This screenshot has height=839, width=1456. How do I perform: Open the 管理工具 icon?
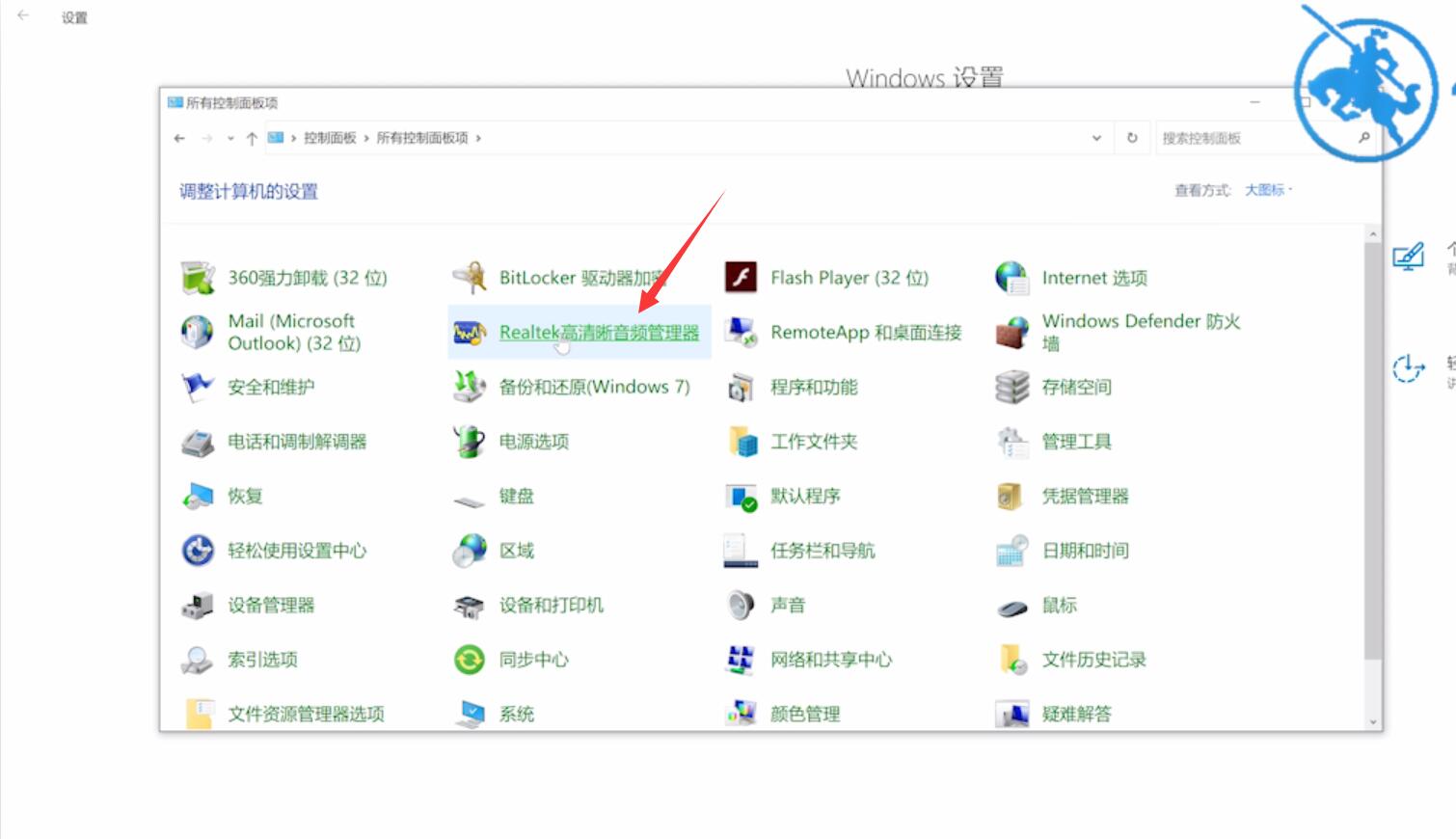click(x=1011, y=442)
